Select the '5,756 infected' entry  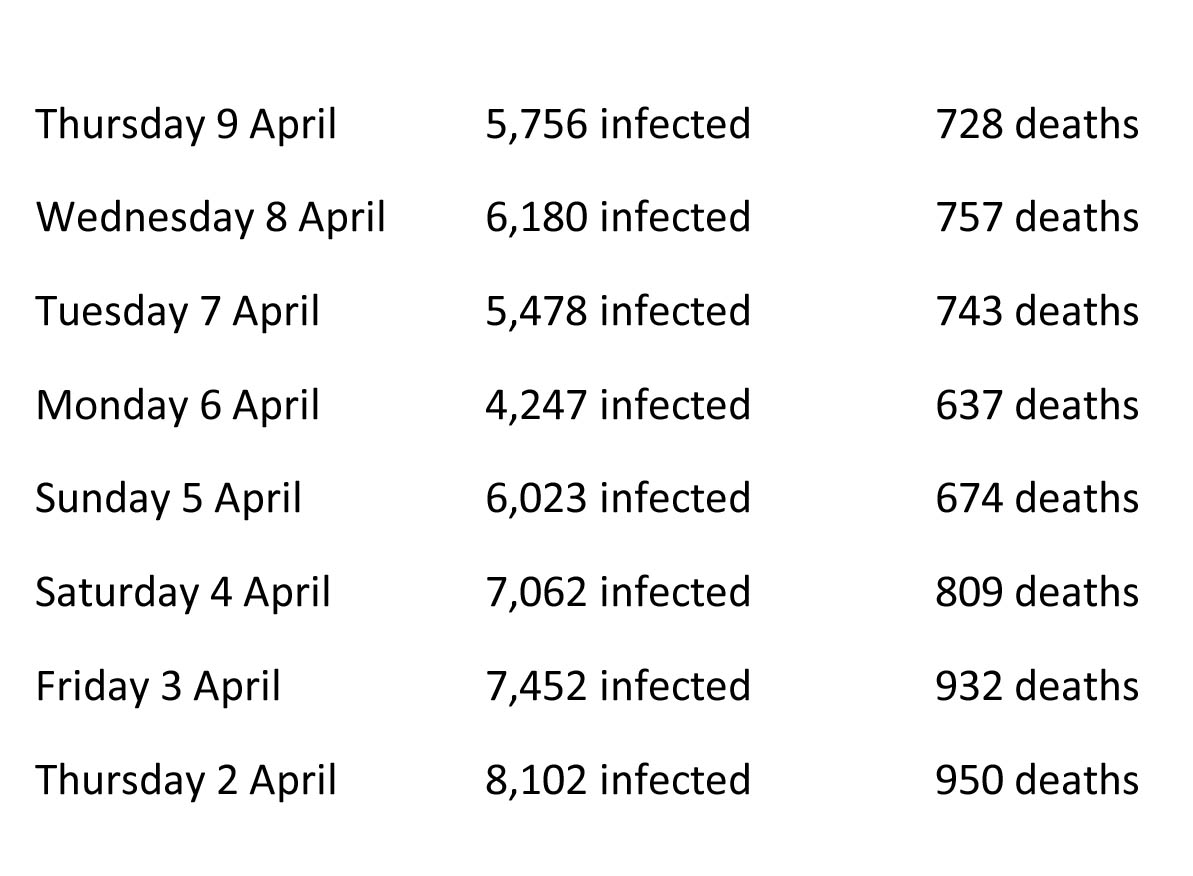[x=618, y=123]
